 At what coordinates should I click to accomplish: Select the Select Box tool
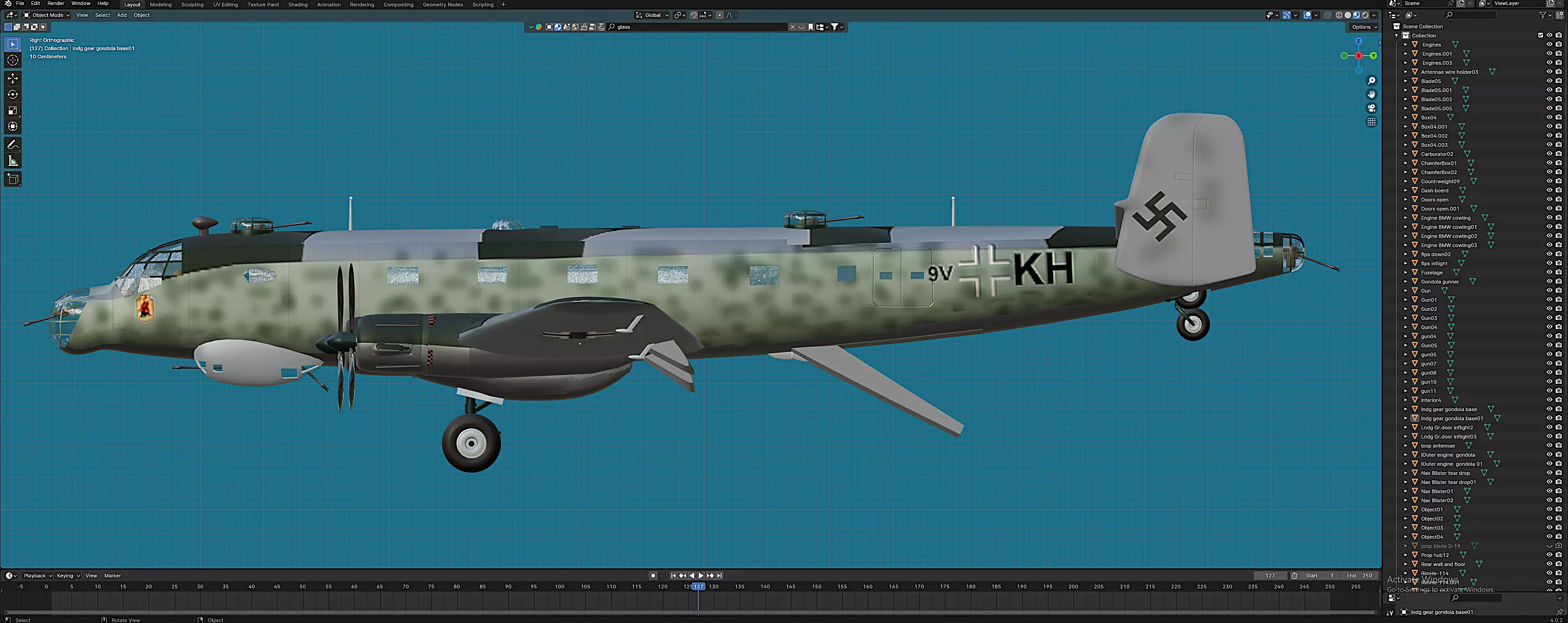13,44
